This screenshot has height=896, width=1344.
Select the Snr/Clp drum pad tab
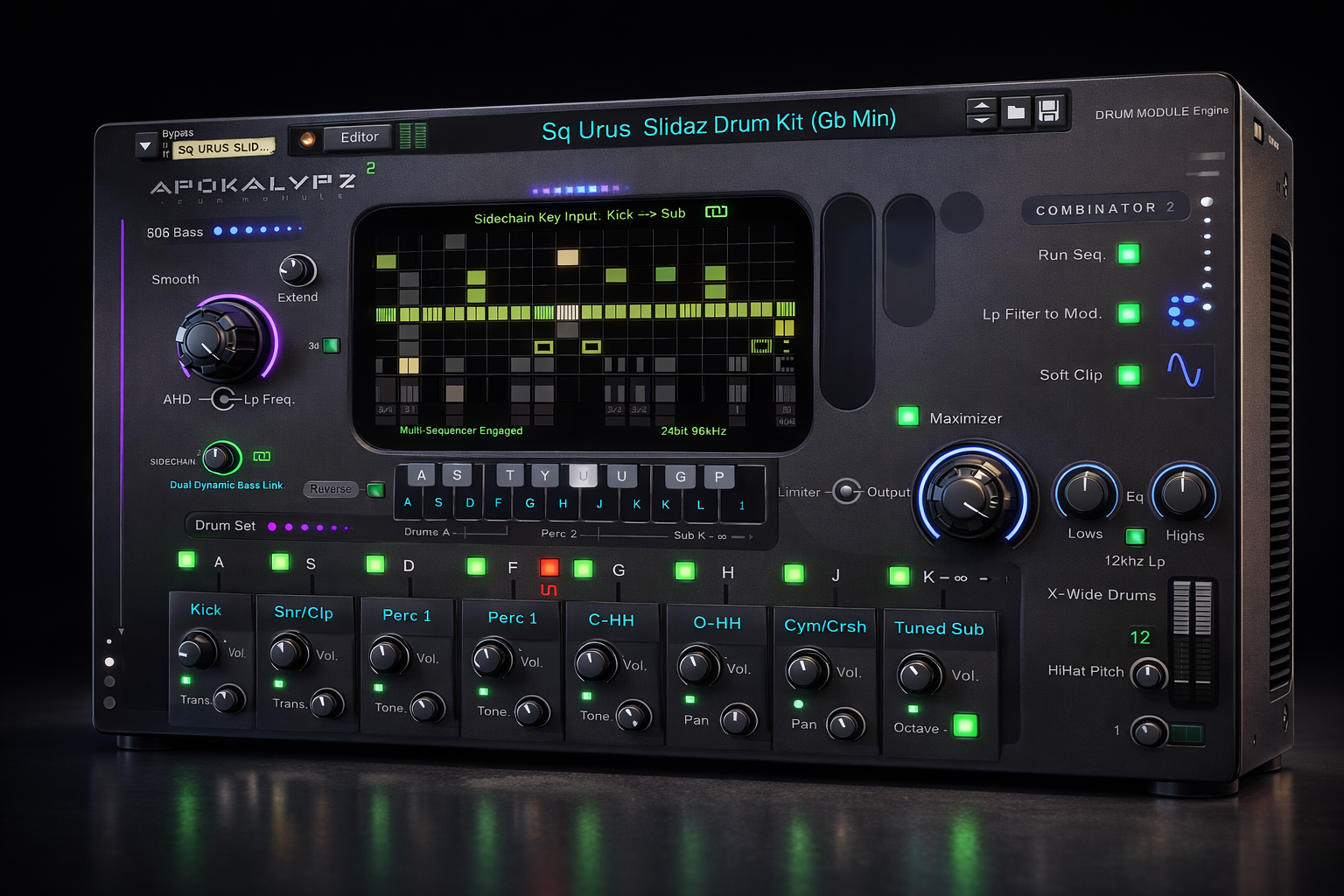coord(304,612)
